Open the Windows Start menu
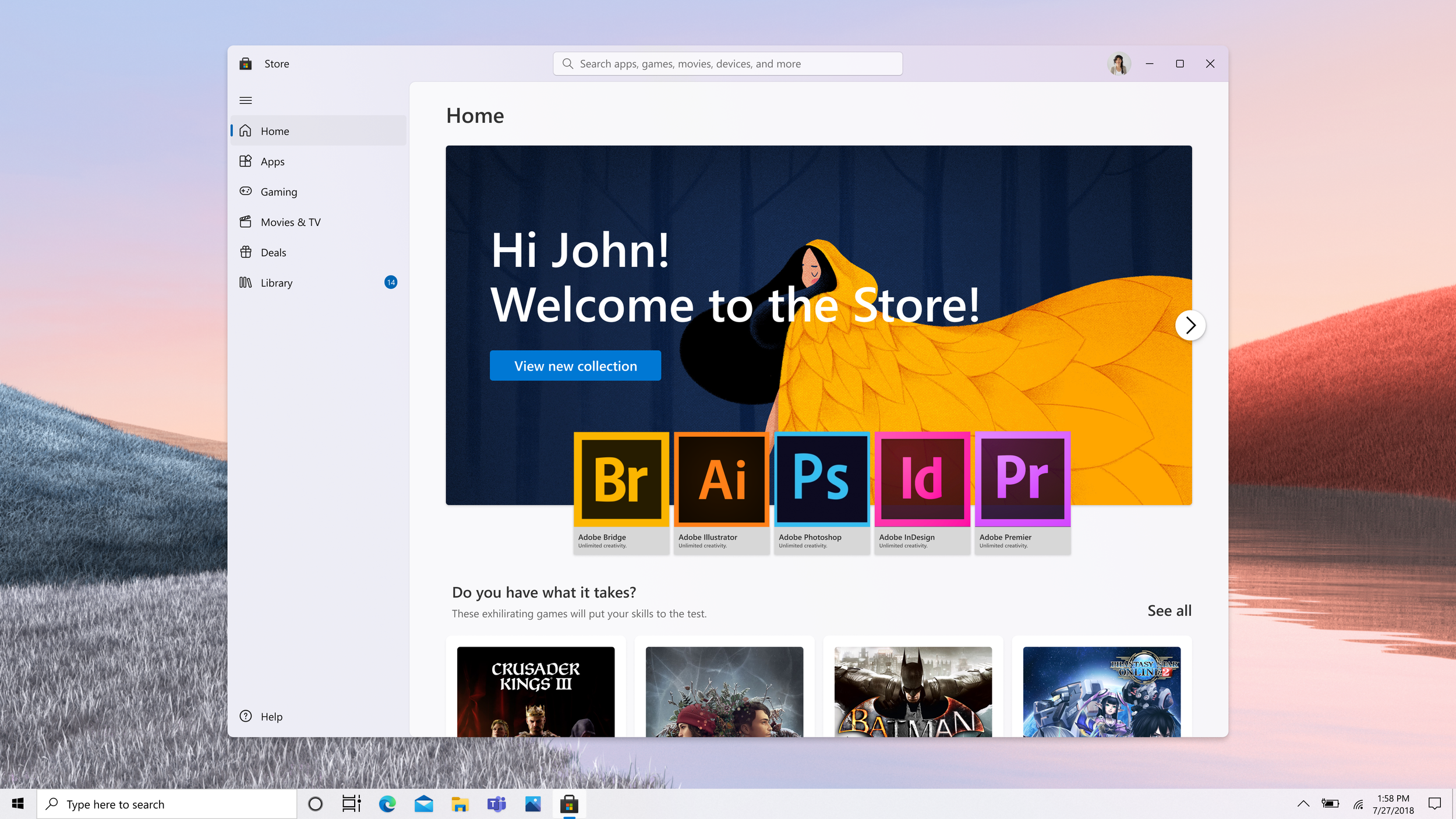This screenshot has height=819, width=1456. point(18,804)
